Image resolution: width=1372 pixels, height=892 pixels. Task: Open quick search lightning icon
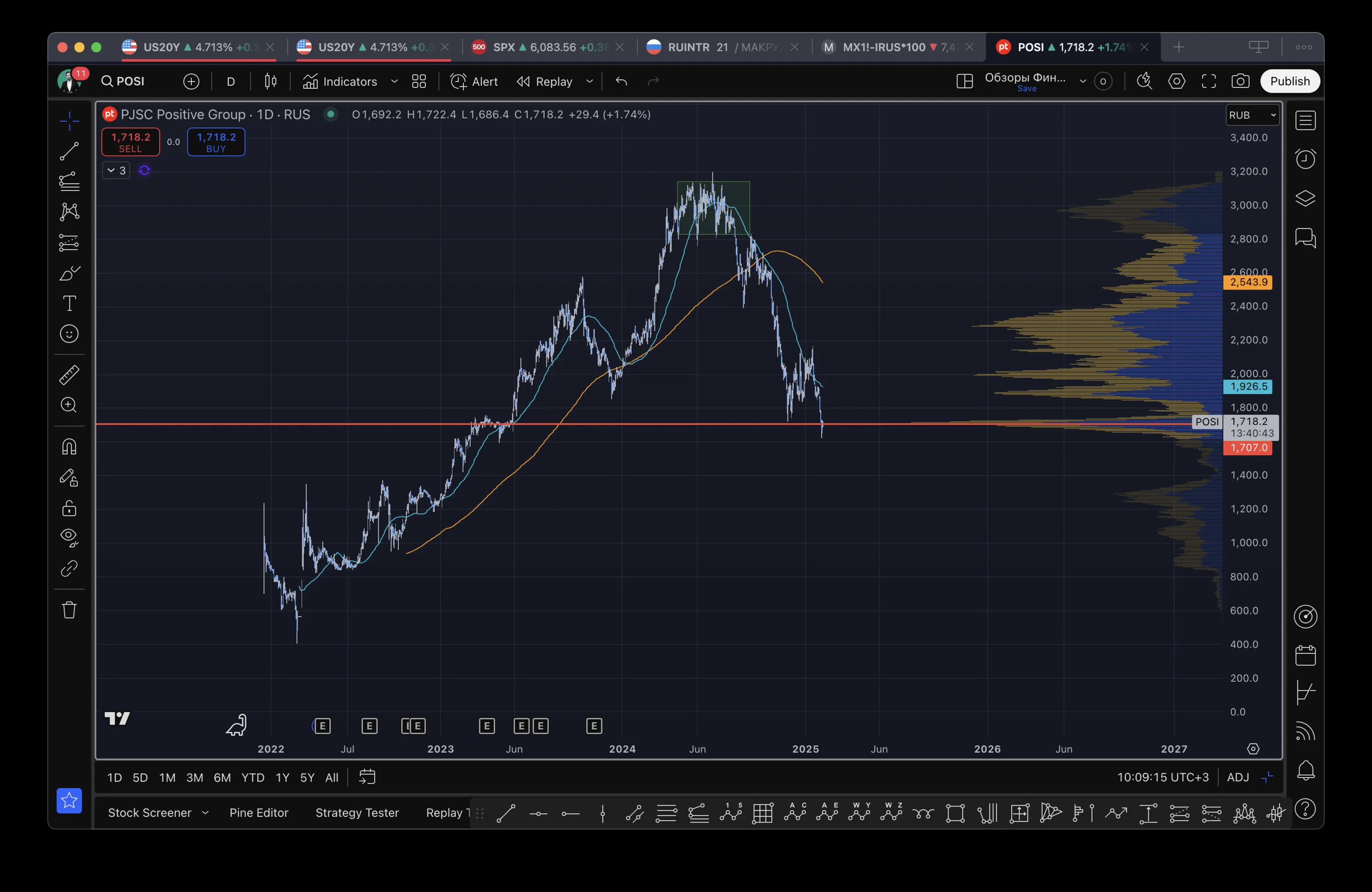click(1144, 81)
